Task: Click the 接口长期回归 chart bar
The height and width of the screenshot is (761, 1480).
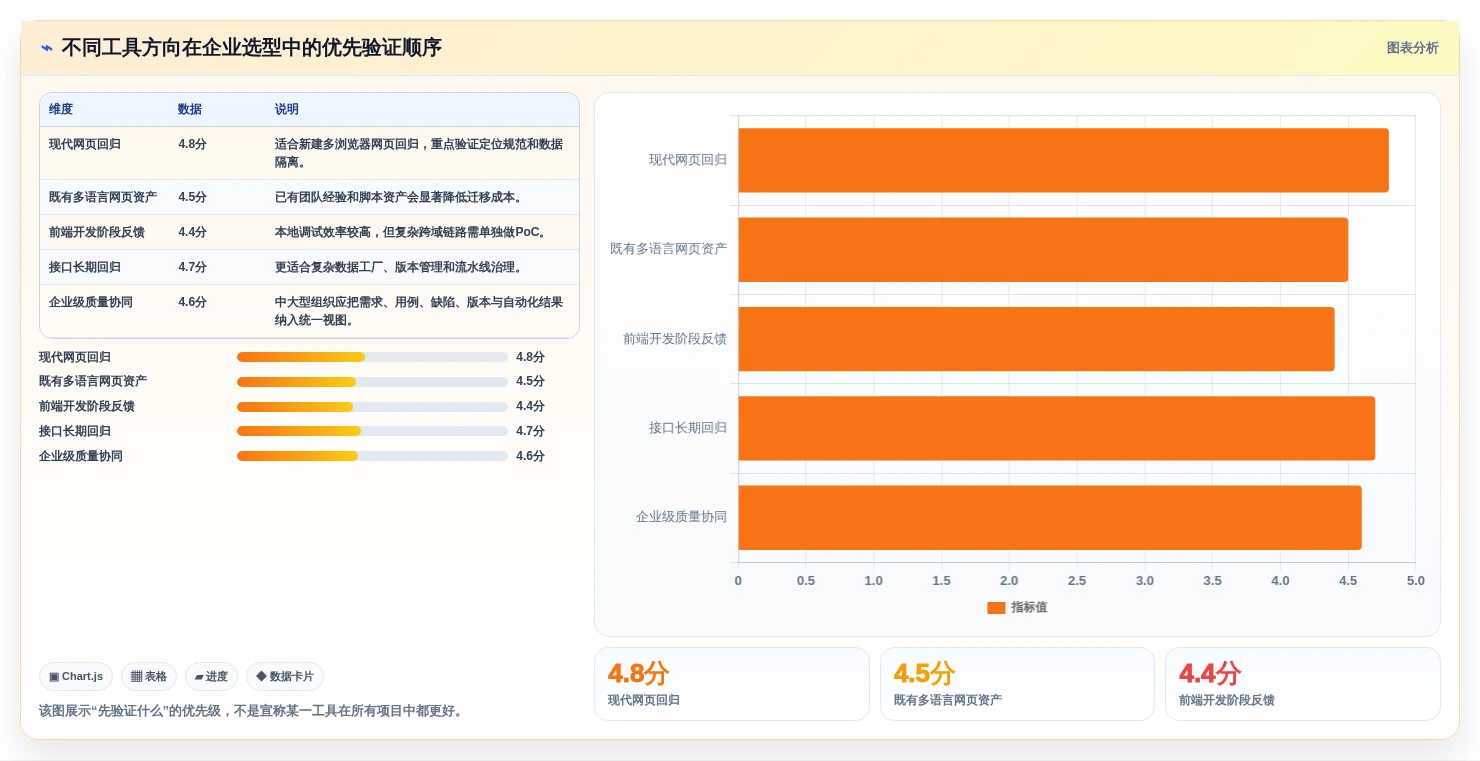Action: [1056, 428]
